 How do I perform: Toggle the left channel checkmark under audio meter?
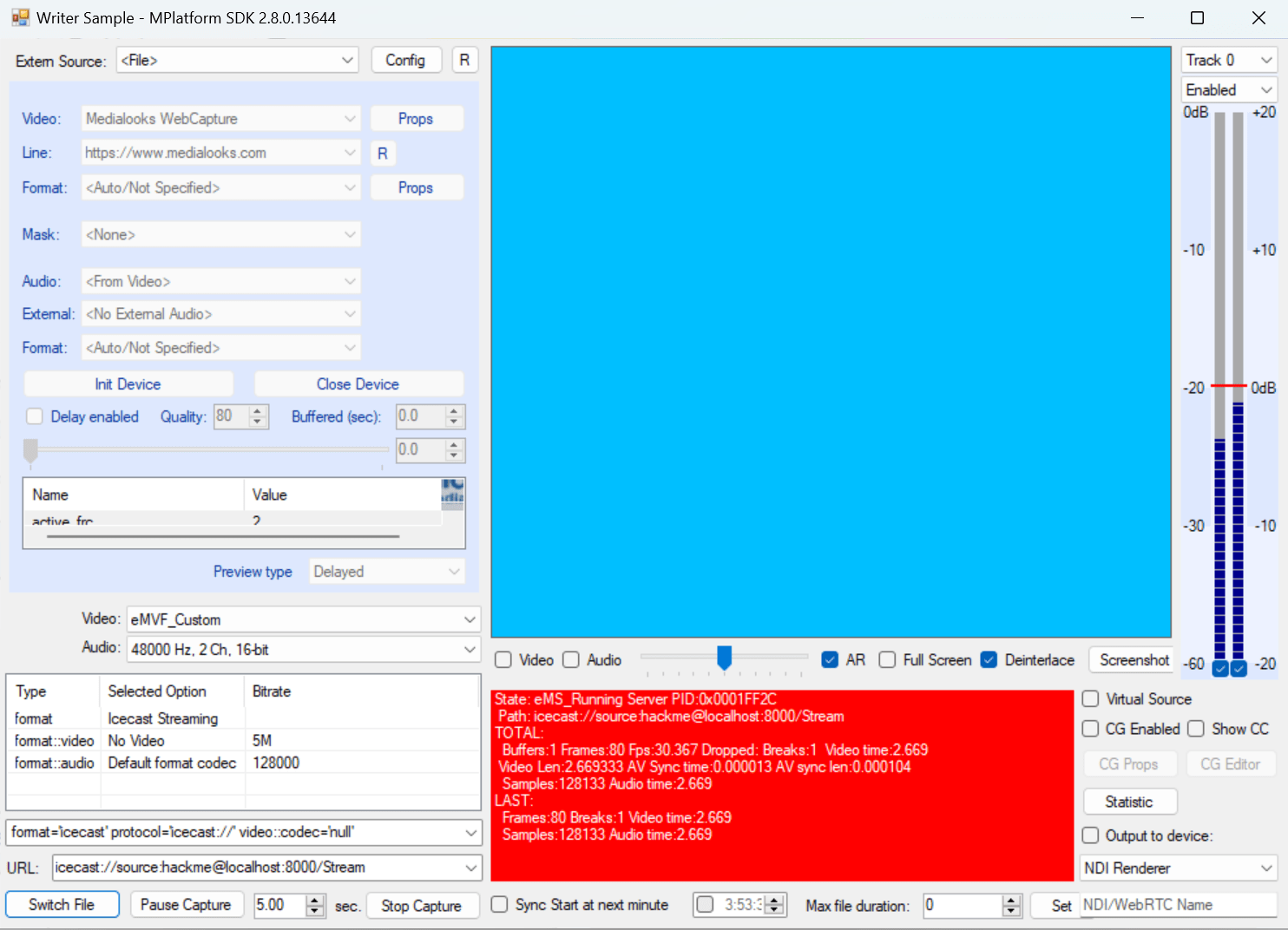pos(1219,668)
